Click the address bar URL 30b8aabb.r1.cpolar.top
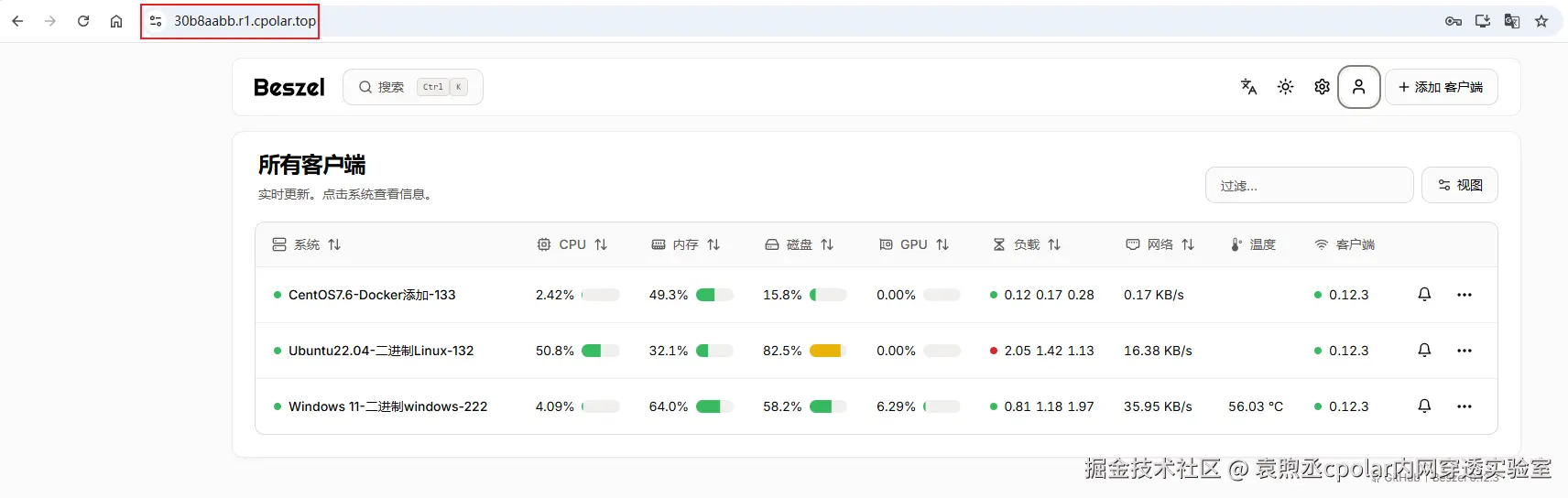 point(245,21)
